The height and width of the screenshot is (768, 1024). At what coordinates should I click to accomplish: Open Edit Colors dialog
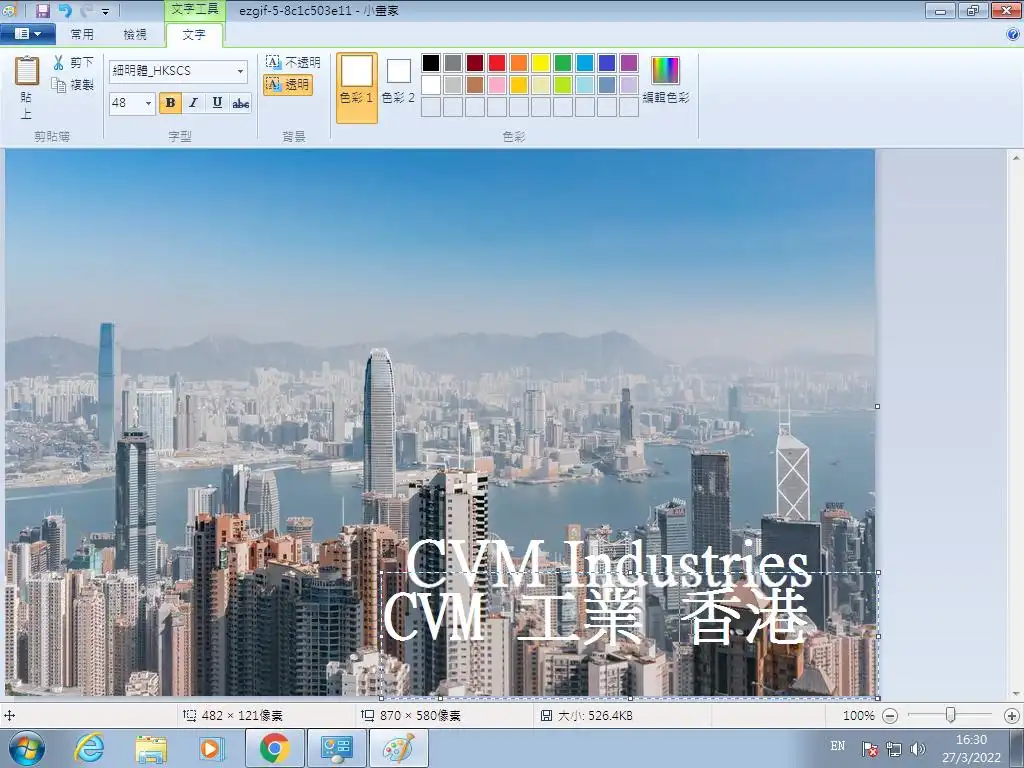665,80
